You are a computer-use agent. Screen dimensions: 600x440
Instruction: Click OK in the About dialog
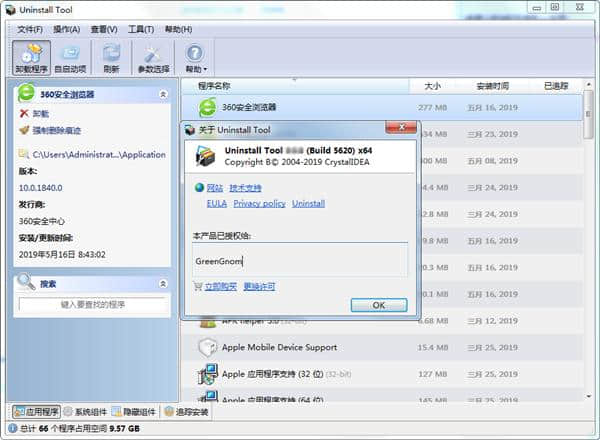[x=379, y=305]
